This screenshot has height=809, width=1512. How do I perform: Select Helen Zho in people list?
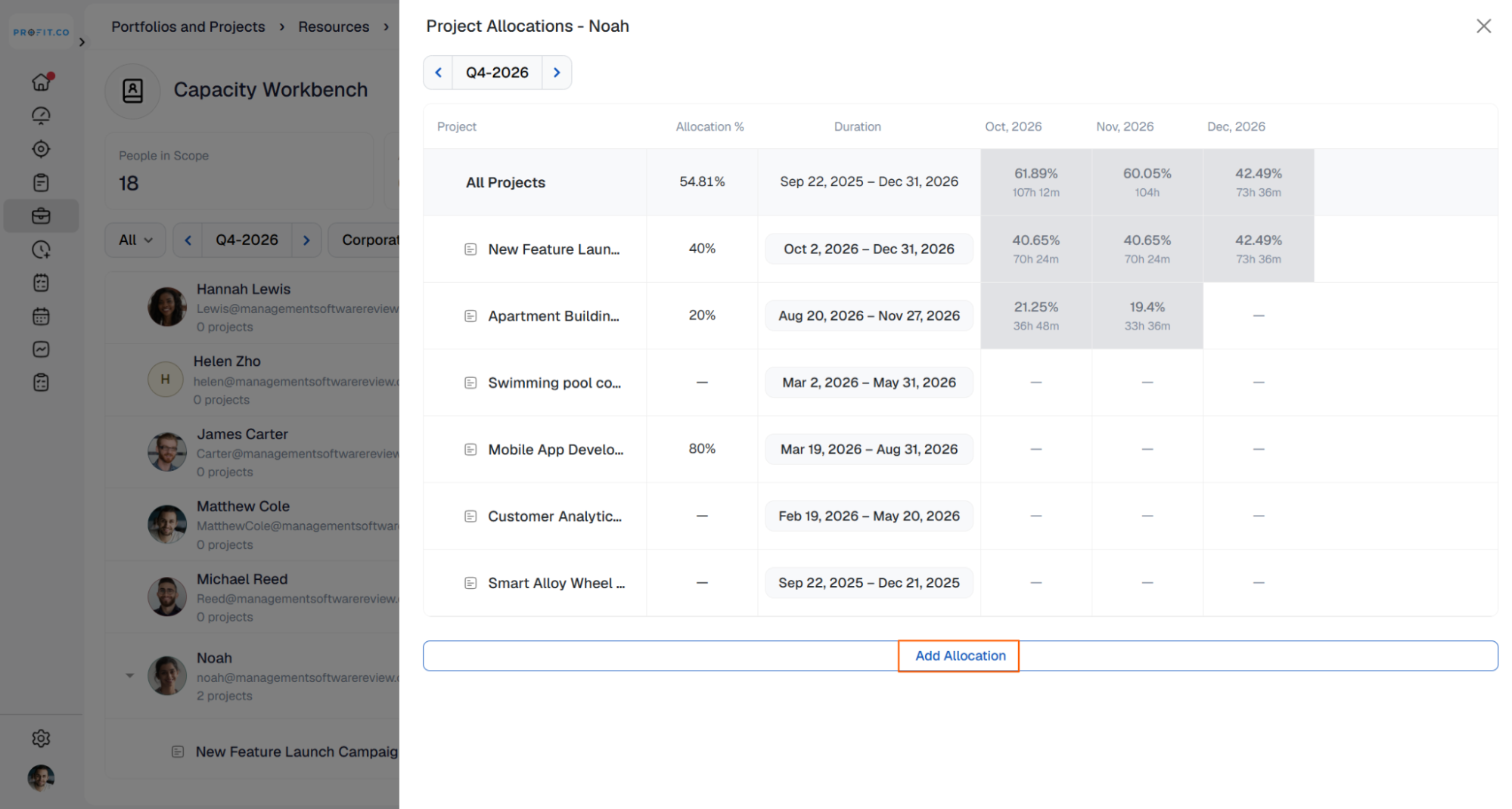click(253, 380)
